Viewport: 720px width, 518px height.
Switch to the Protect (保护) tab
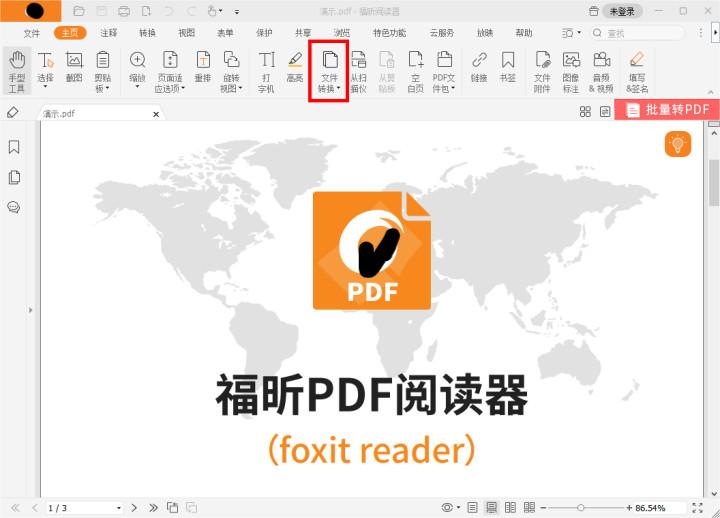[264, 33]
